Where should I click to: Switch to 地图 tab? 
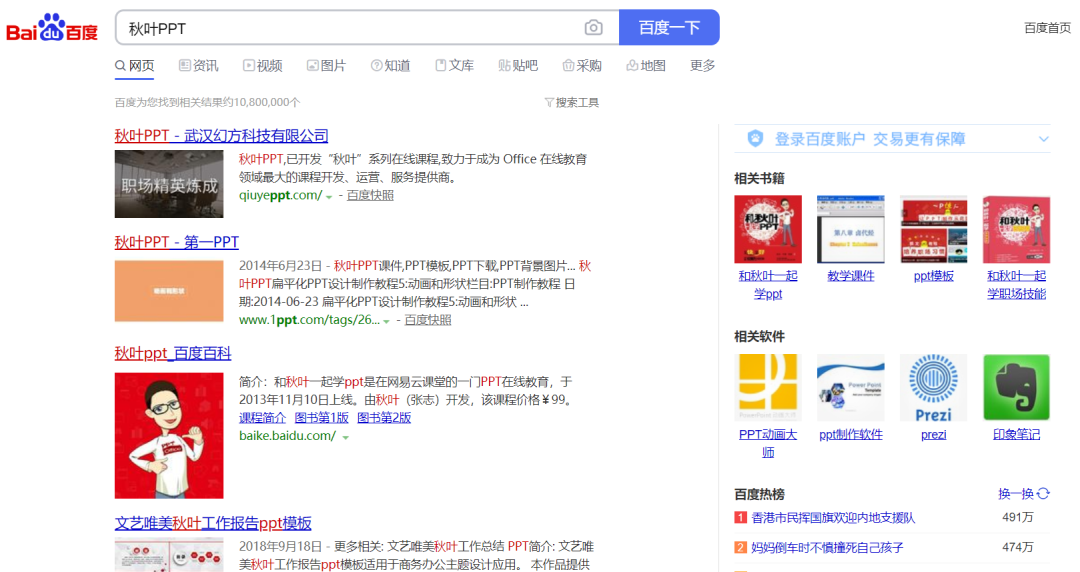[x=646, y=65]
